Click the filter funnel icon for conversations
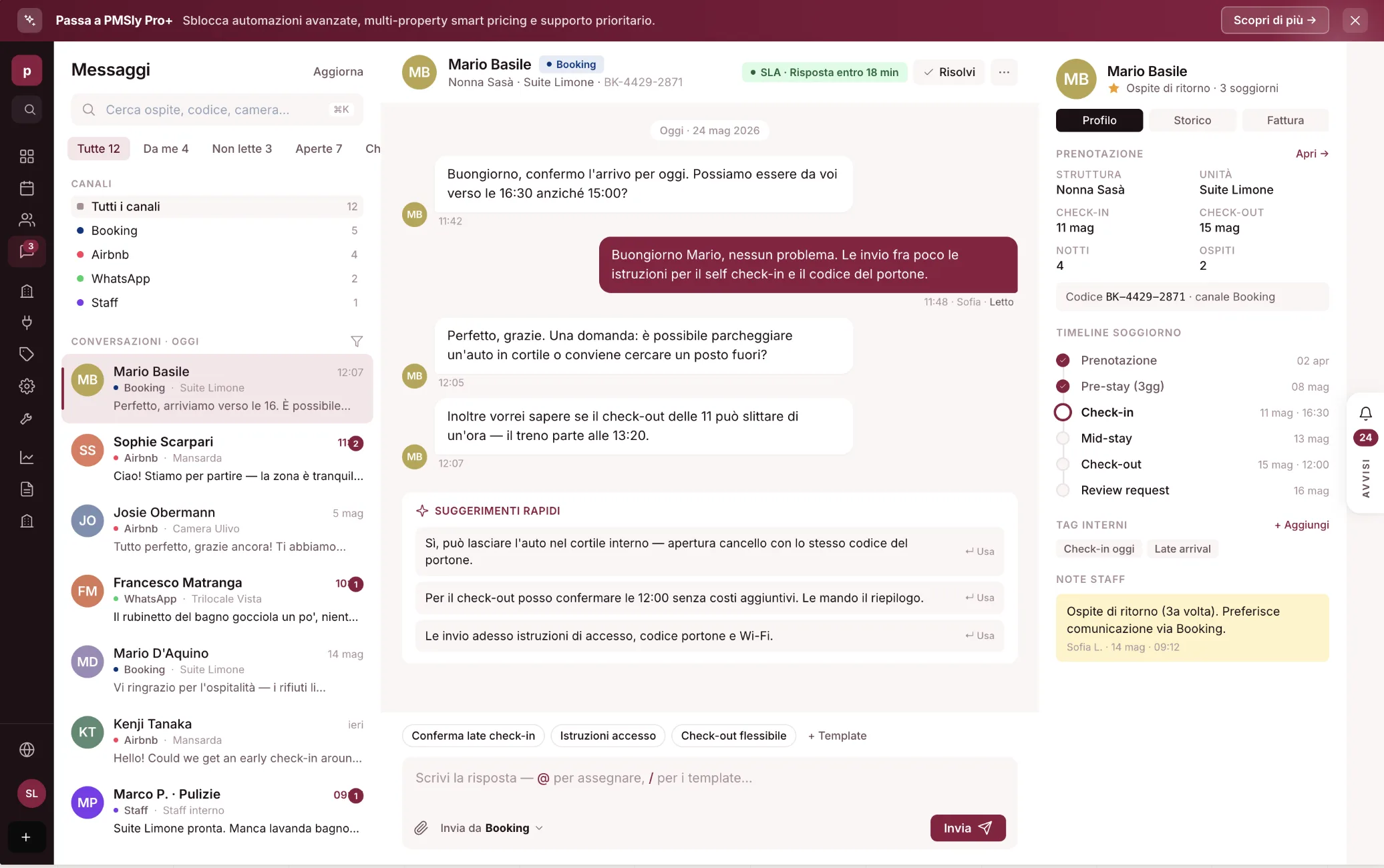The height and width of the screenshot is (868, 1384). [x=357, y=341]
